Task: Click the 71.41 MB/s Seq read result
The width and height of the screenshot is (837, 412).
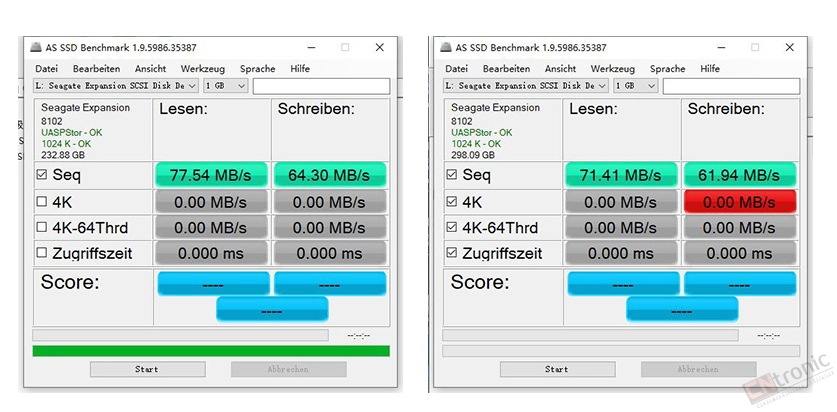Action: (621, 175)
